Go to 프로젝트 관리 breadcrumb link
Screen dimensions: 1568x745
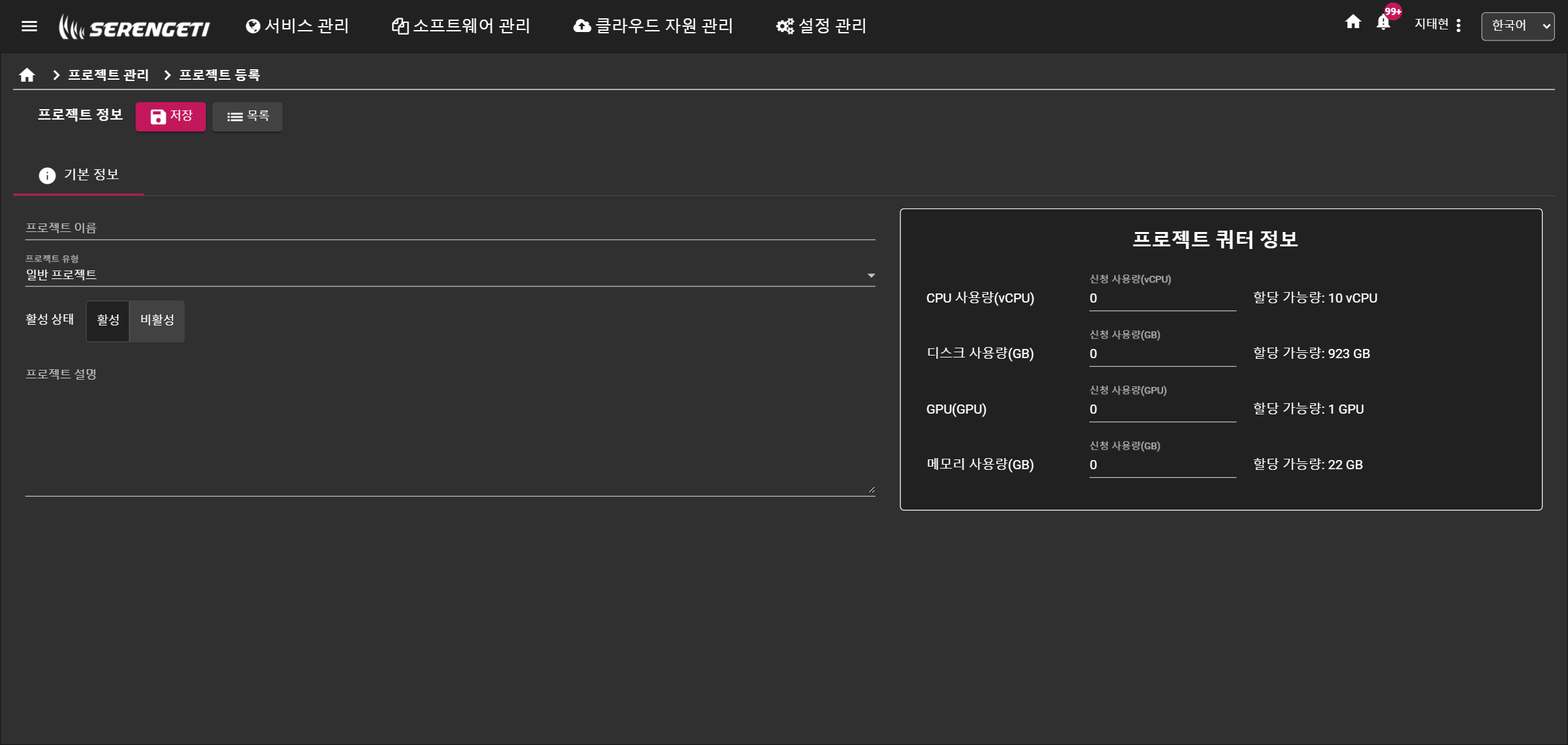pyautogui.click(x=108, y=75)
